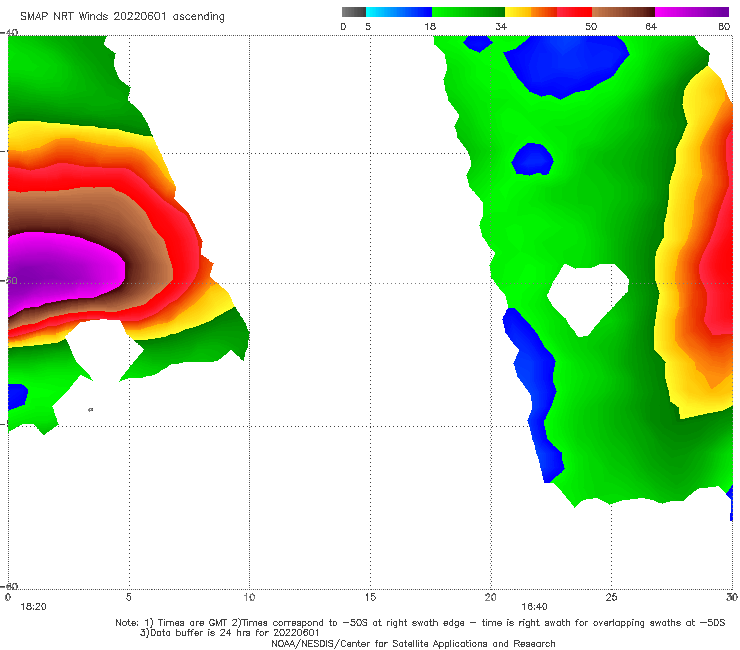Click the '16:40' swath time label
Viewport: 740px width, 650px height.
pyautogui.click(x=534, y=607)
